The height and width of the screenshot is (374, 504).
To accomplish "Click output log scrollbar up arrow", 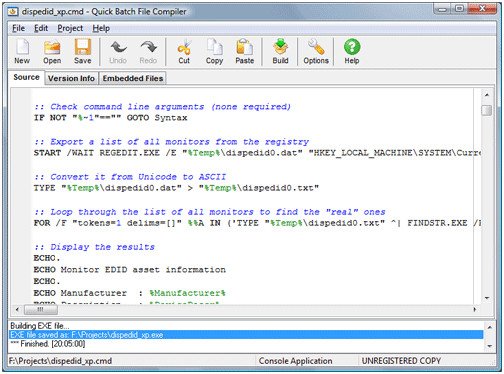I will click(490, 327).
